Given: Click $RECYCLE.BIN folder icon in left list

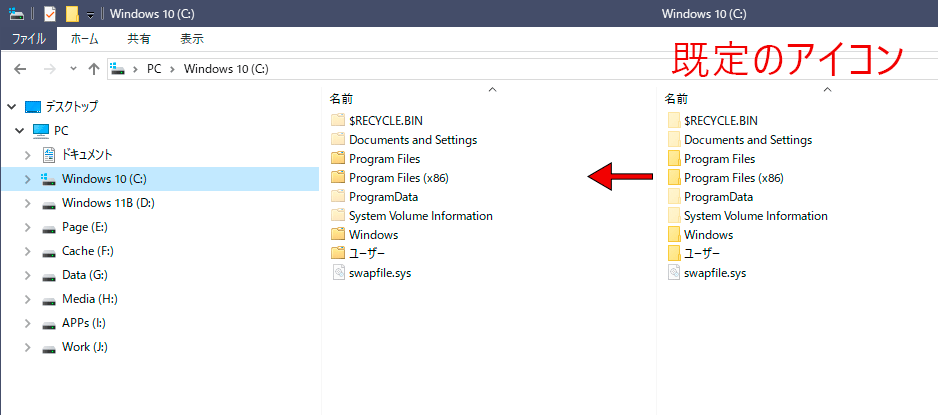Looking at the screenshot, I should tap(338, 120).
